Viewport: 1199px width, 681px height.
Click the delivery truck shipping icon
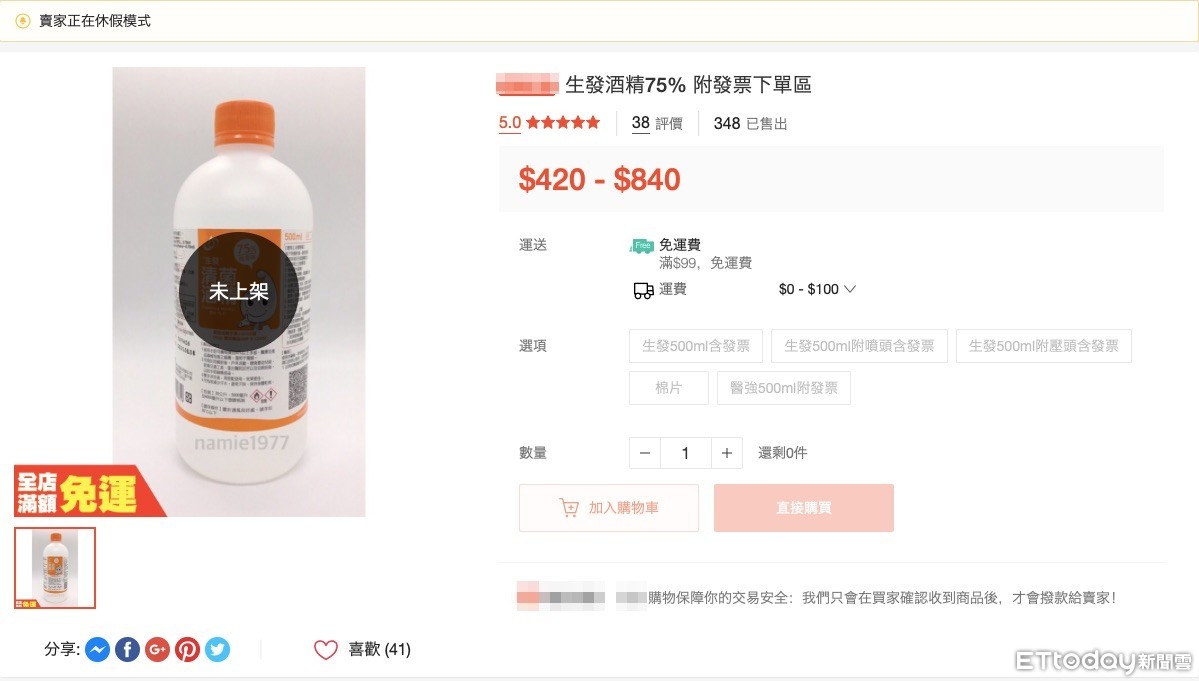643,290
